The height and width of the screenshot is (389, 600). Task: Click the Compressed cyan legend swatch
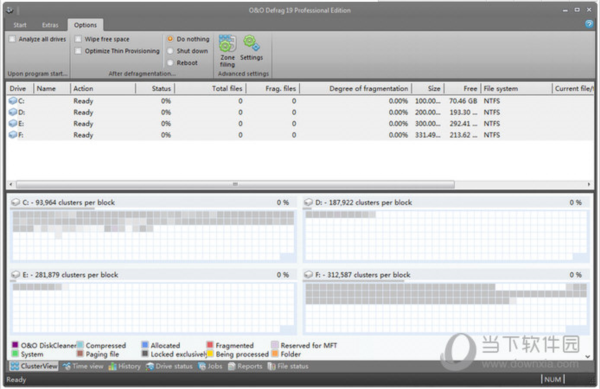coord(80,345)
